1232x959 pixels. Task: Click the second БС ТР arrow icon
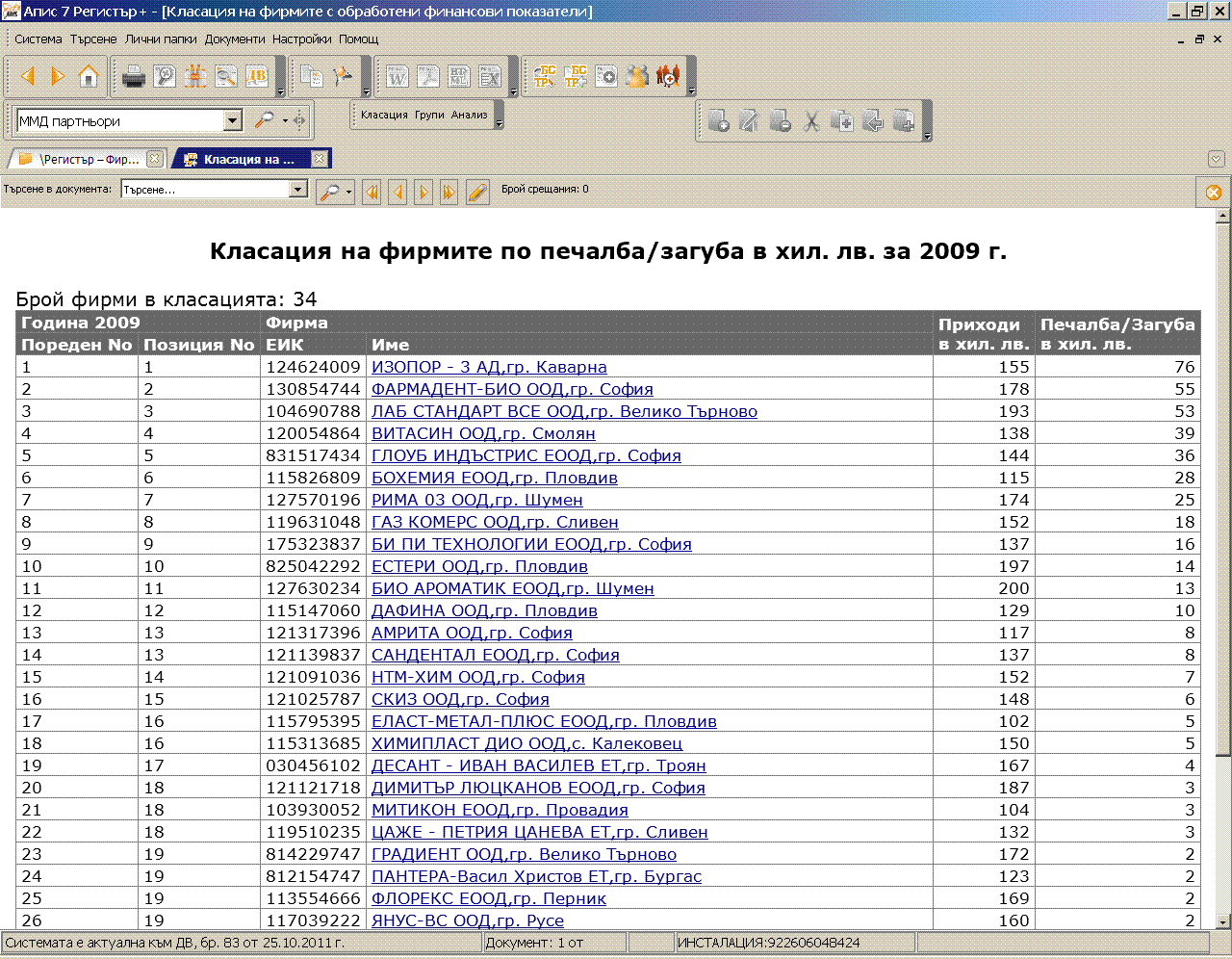(x=576, y=76)
